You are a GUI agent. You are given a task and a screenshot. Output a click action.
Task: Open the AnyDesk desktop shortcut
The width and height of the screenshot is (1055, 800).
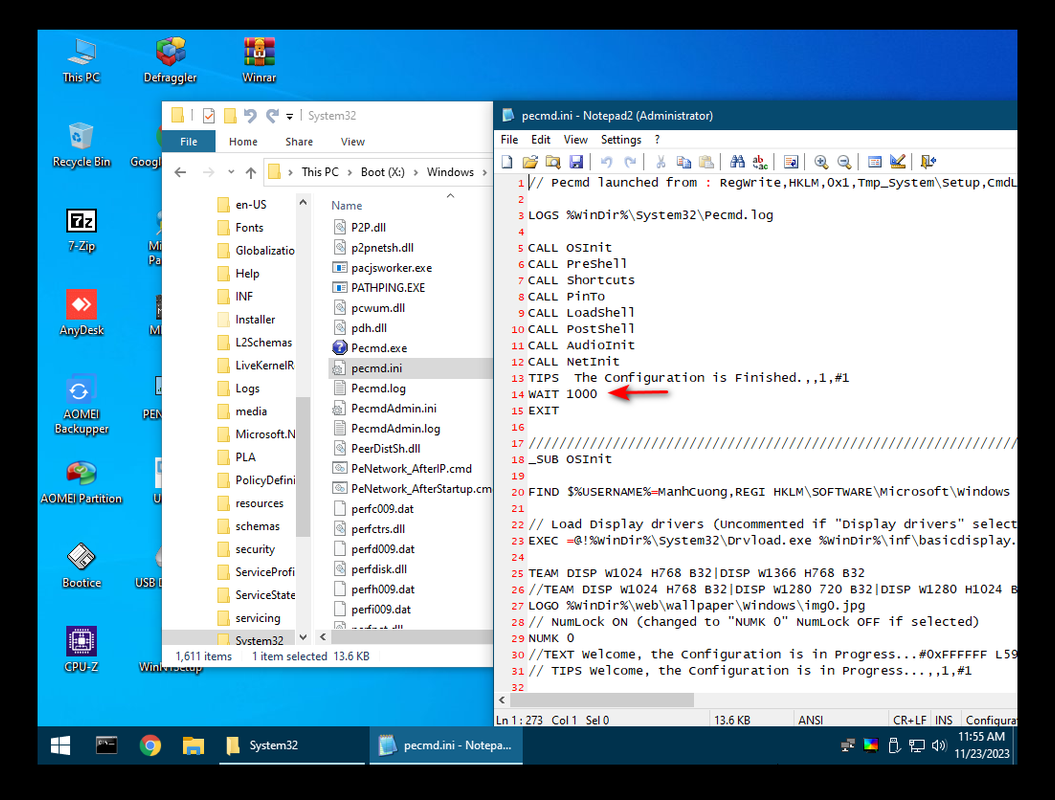coord(81,313)
